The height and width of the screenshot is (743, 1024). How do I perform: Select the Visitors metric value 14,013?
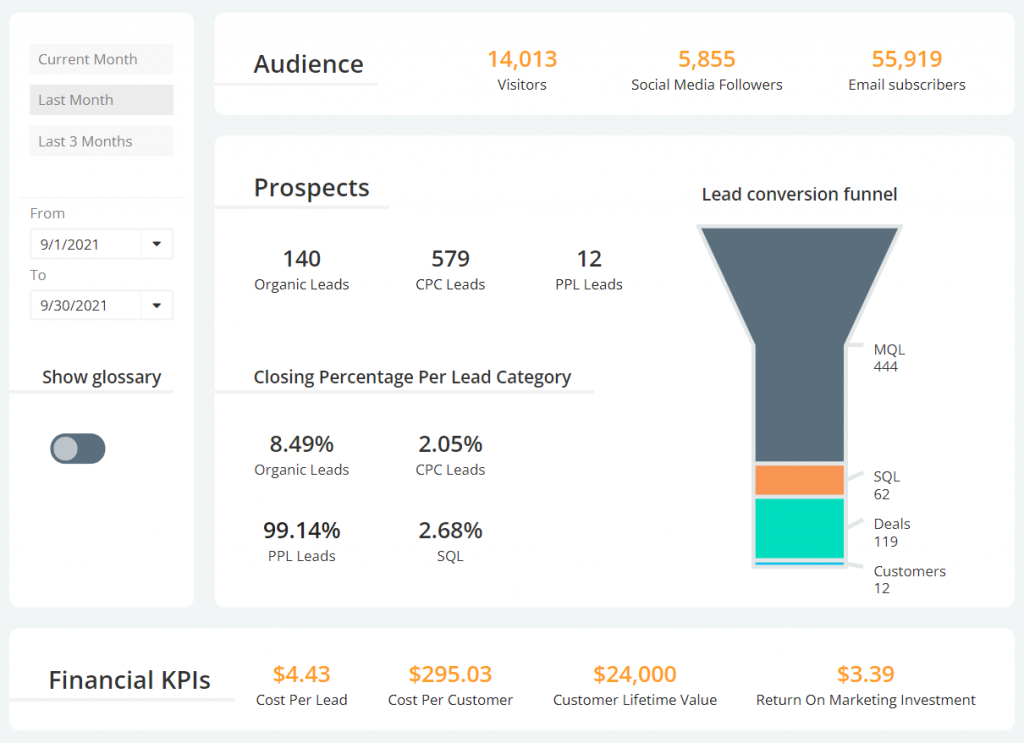point(522,59)
